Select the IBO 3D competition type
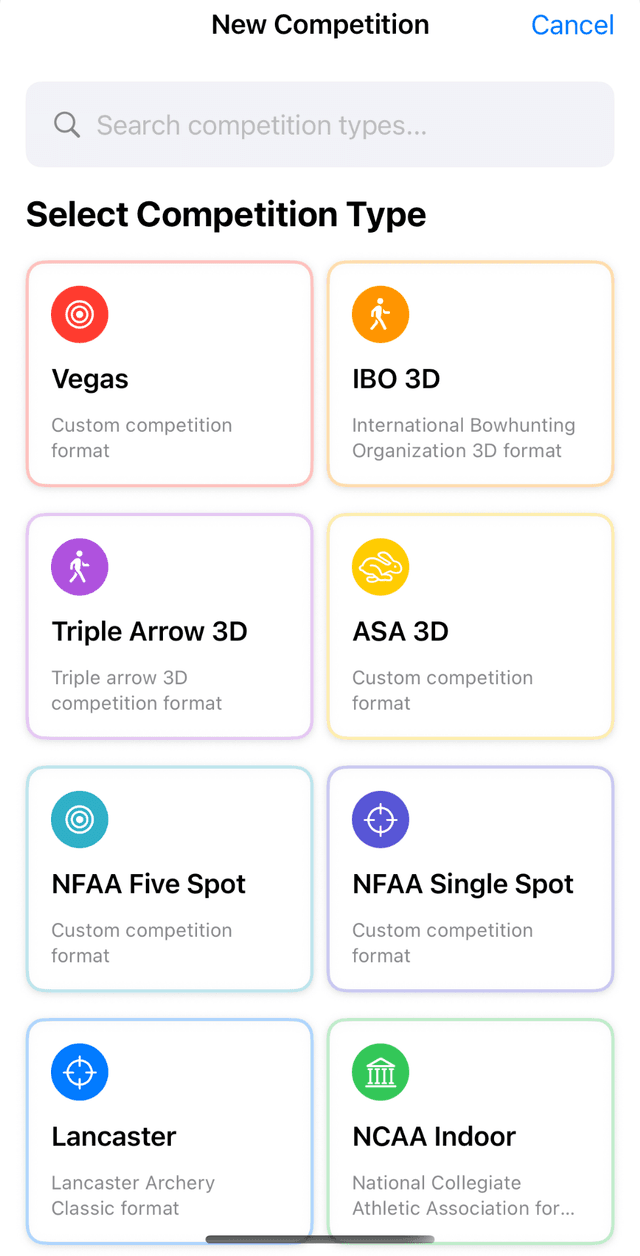 point(470,374)
